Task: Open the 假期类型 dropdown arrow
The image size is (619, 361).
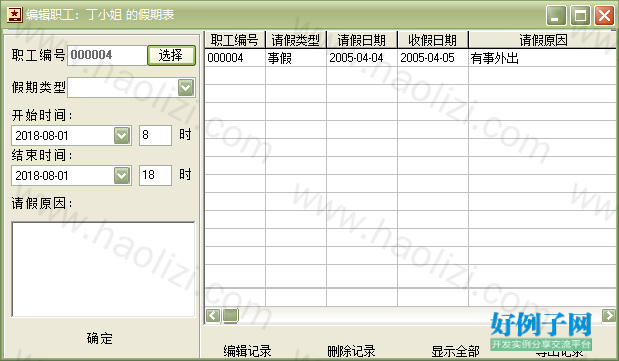Action: (186, 88)
